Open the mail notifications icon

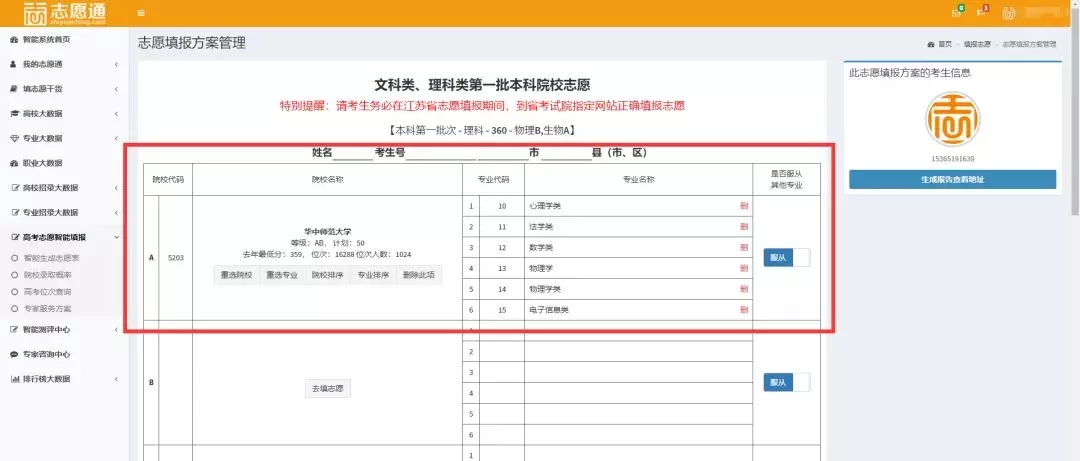pyautogui.click(x=956, y=13)
